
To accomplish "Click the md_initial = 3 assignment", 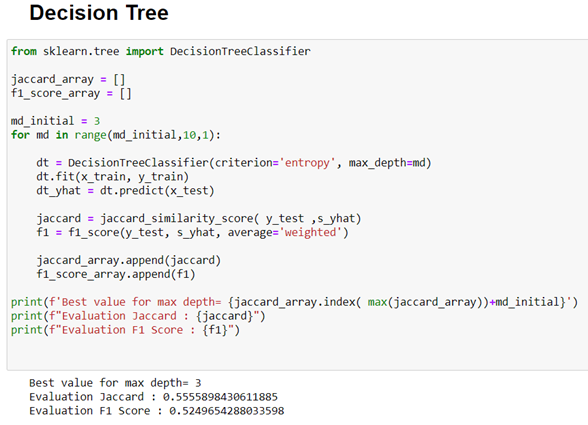I will (x=55, y=121).
